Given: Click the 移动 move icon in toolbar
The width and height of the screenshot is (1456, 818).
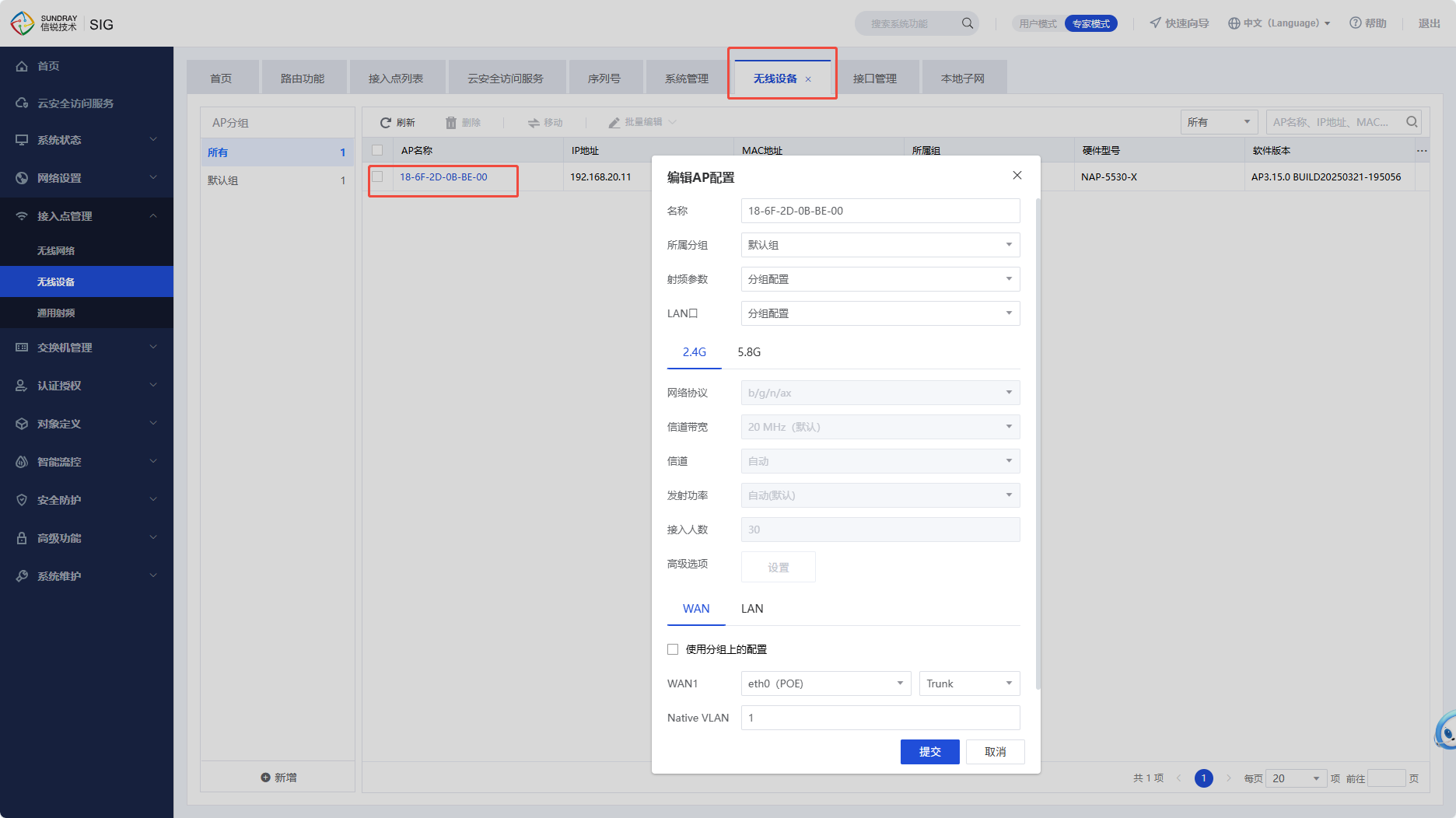Looking at the screenshot, I should click(534, 123).
